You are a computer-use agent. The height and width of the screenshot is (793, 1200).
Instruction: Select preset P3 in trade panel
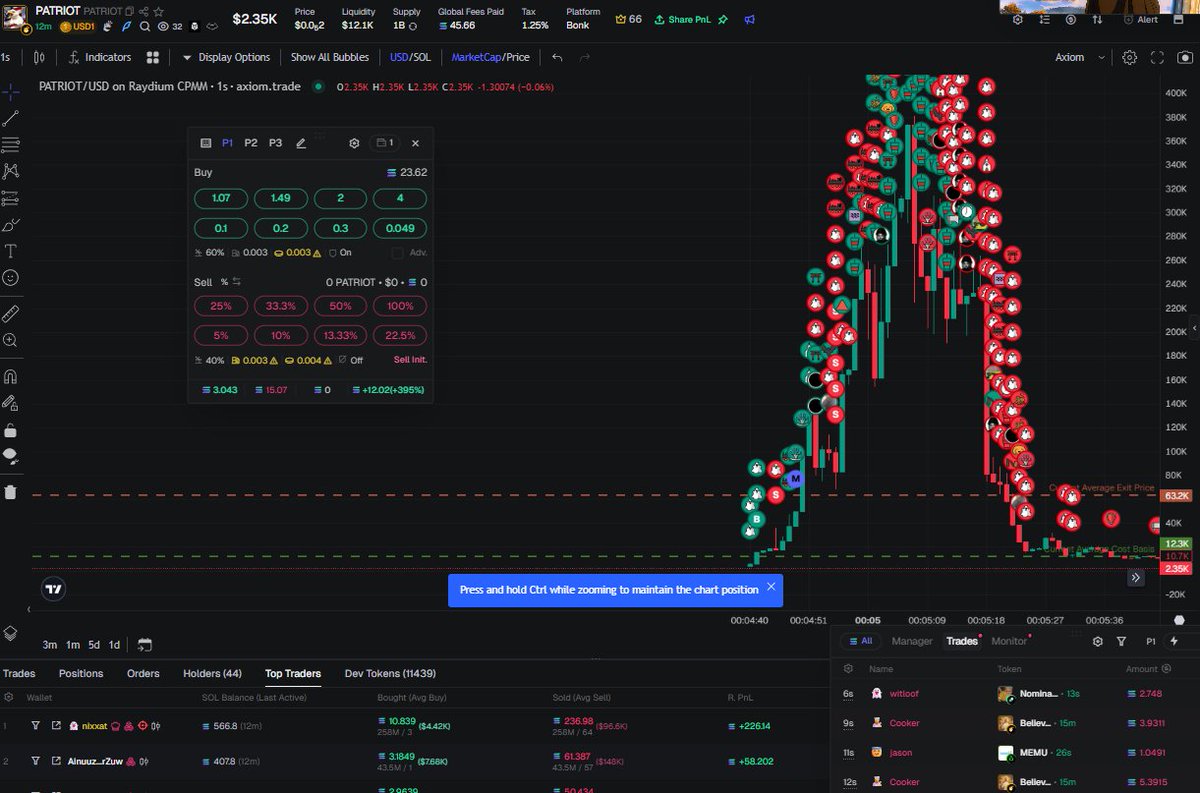click(x=275, y=143)
